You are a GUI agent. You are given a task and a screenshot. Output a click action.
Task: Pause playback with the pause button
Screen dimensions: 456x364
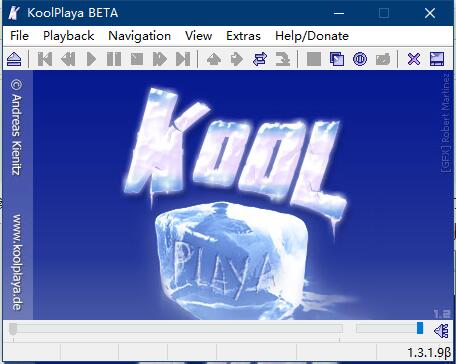coord(114,59)
